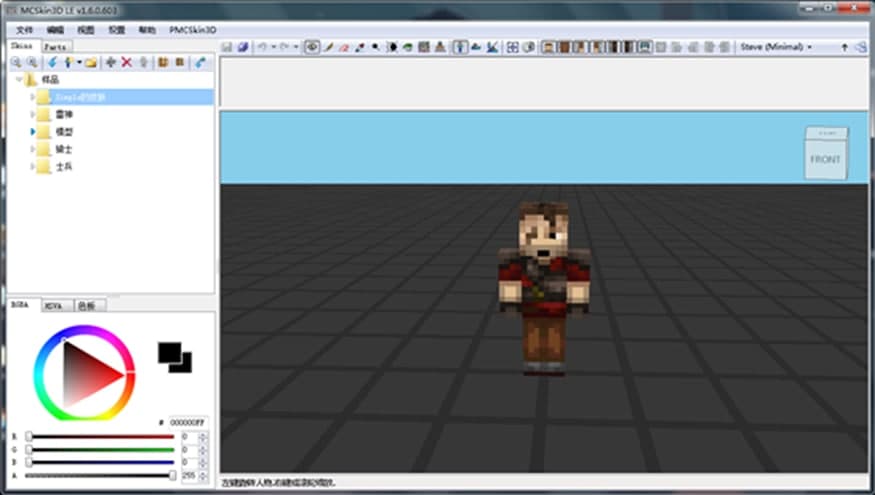Open the new skin dropdown arrow

79,63
